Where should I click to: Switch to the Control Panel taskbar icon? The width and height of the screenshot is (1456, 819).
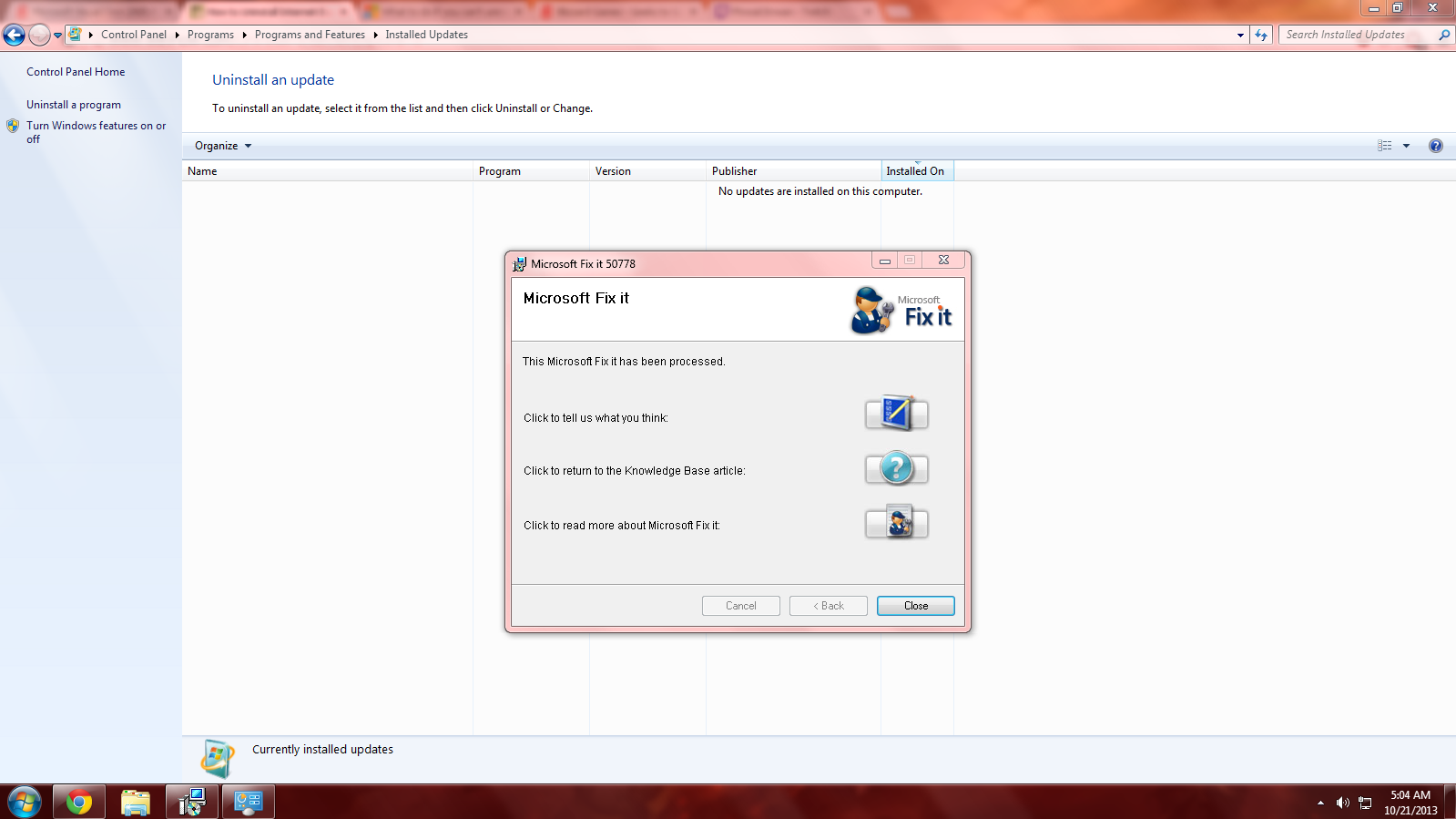249,803
